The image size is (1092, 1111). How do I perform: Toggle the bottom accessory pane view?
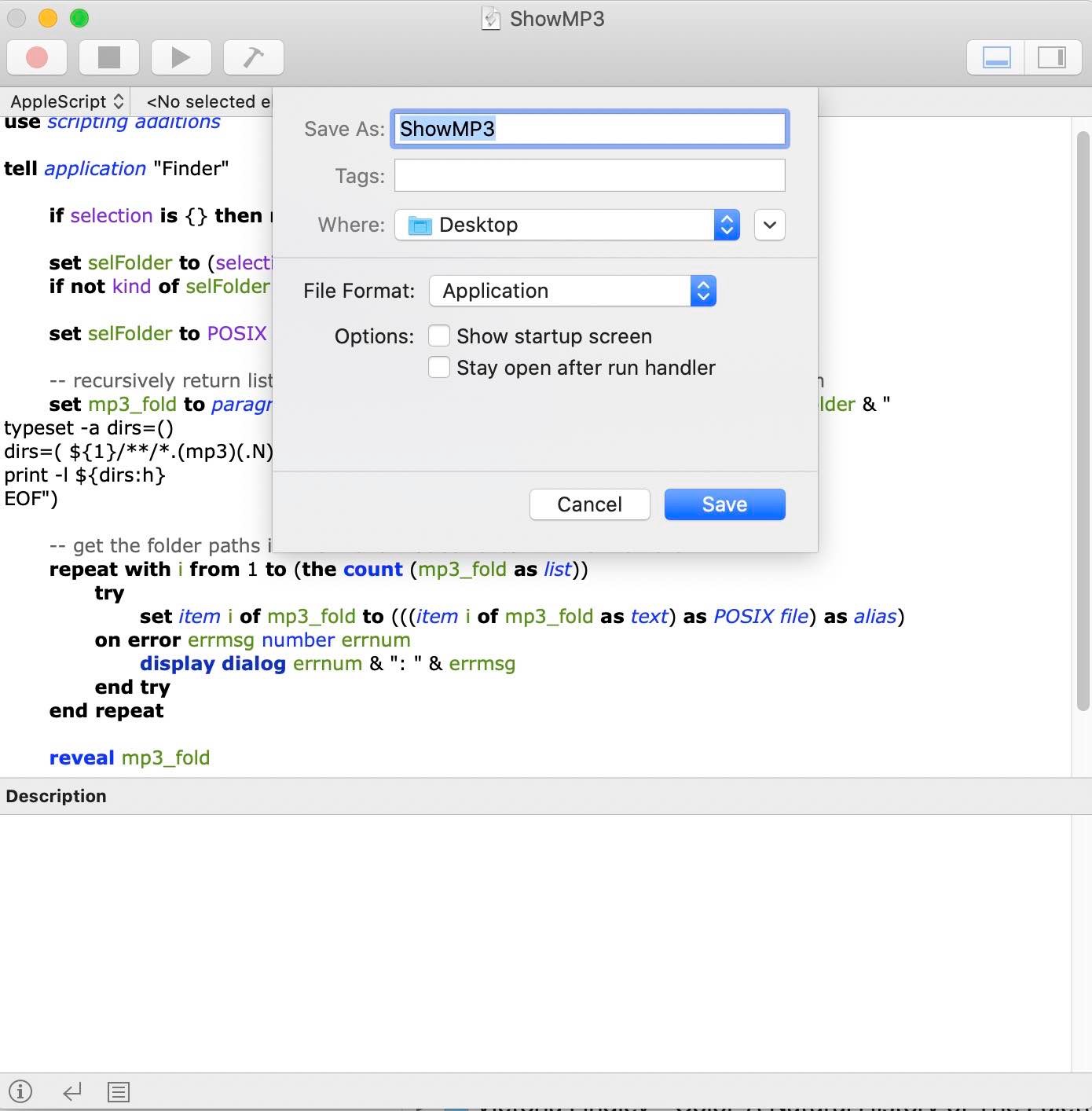coord(996,57)
